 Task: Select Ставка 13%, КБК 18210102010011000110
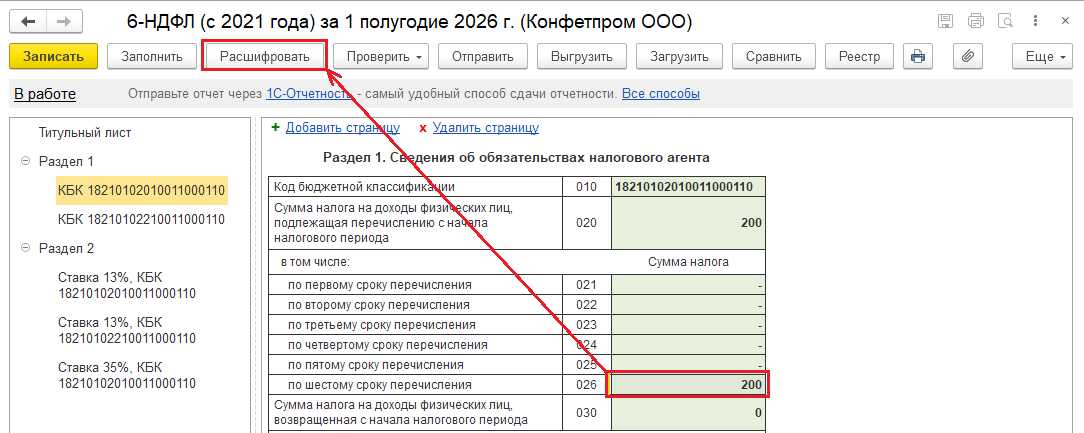click(127, 285)
